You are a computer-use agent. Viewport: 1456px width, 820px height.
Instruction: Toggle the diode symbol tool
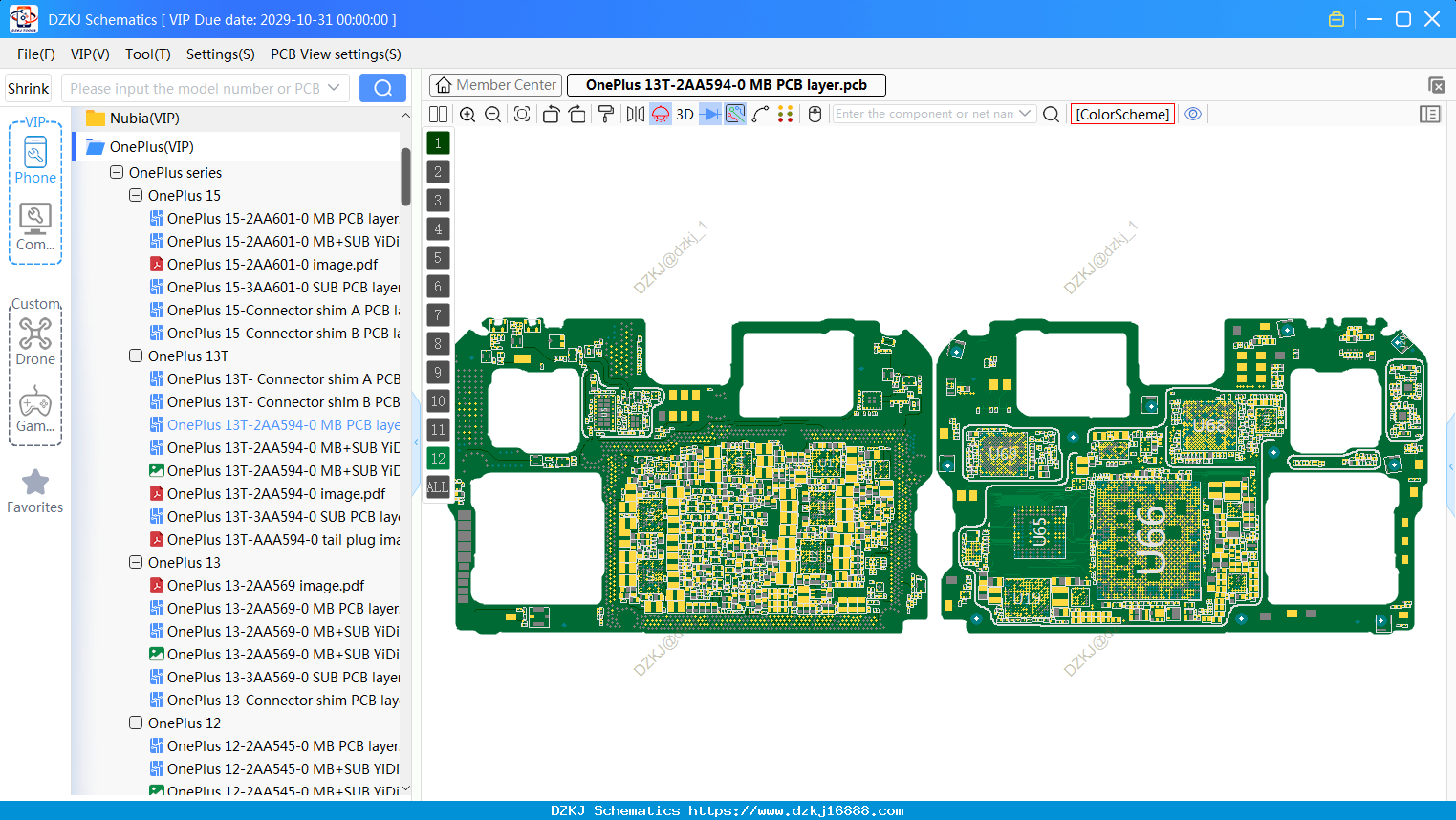(709, 115)
